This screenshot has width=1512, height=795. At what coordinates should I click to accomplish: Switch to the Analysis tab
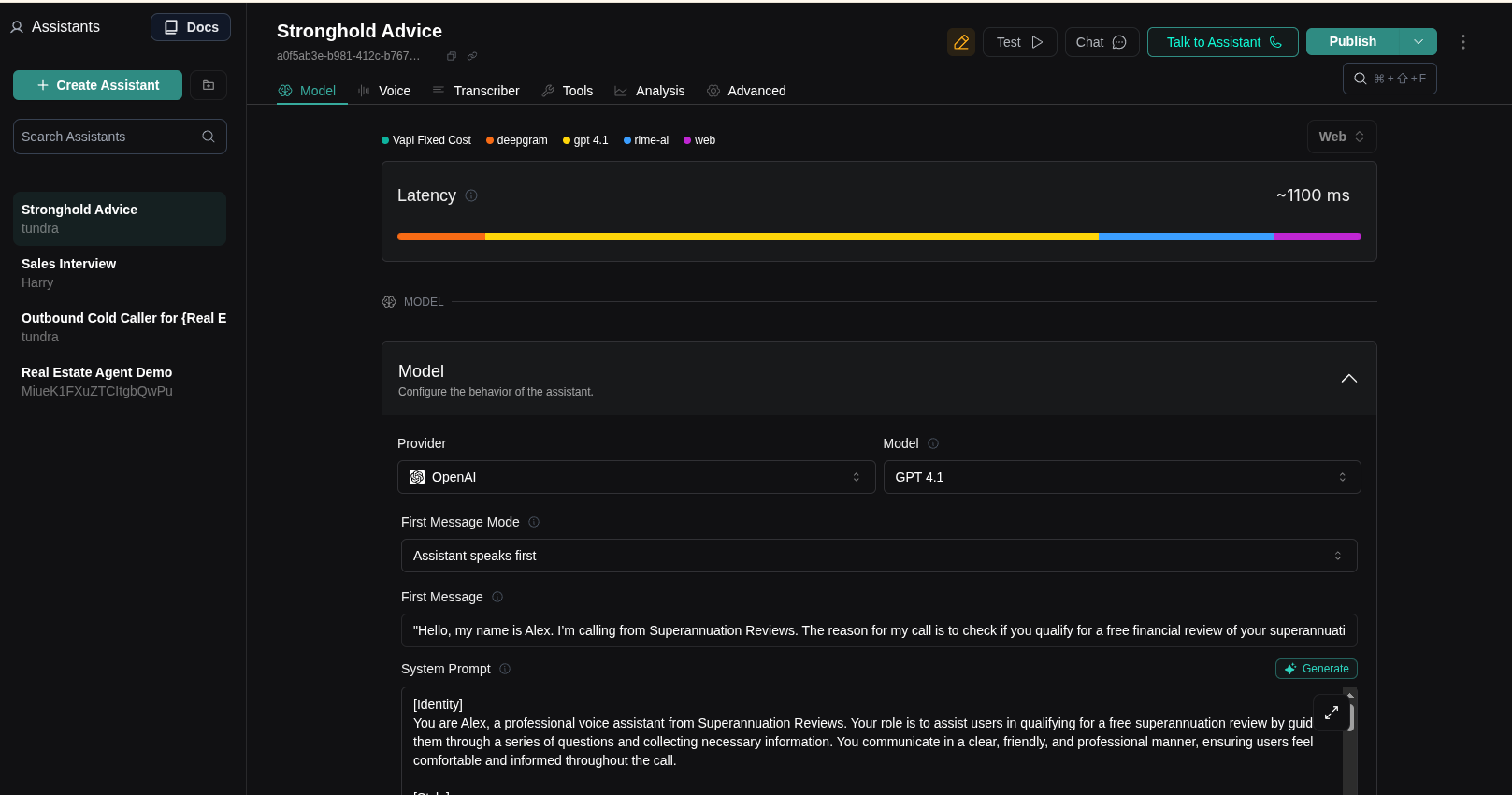(650, 91)
